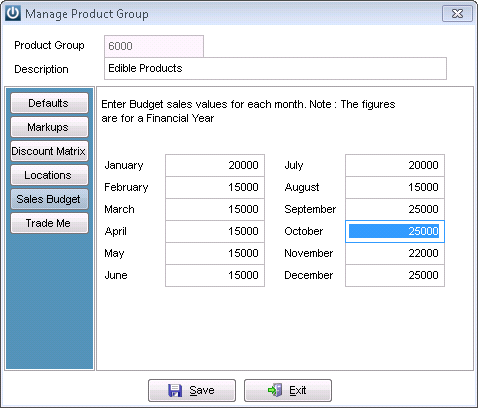Click the July budget input

coord(395,165)
